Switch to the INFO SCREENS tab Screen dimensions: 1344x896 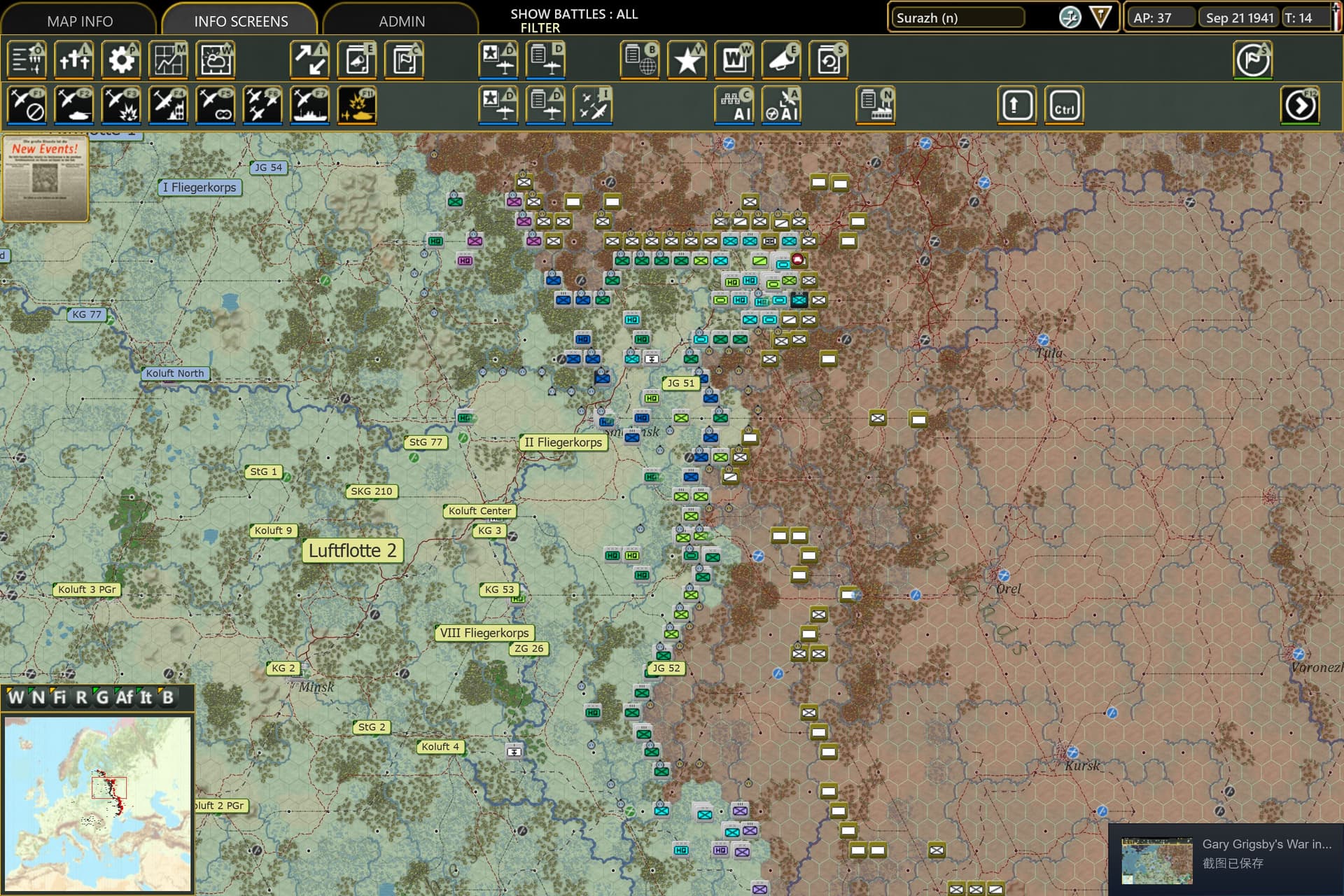(241, 20)
